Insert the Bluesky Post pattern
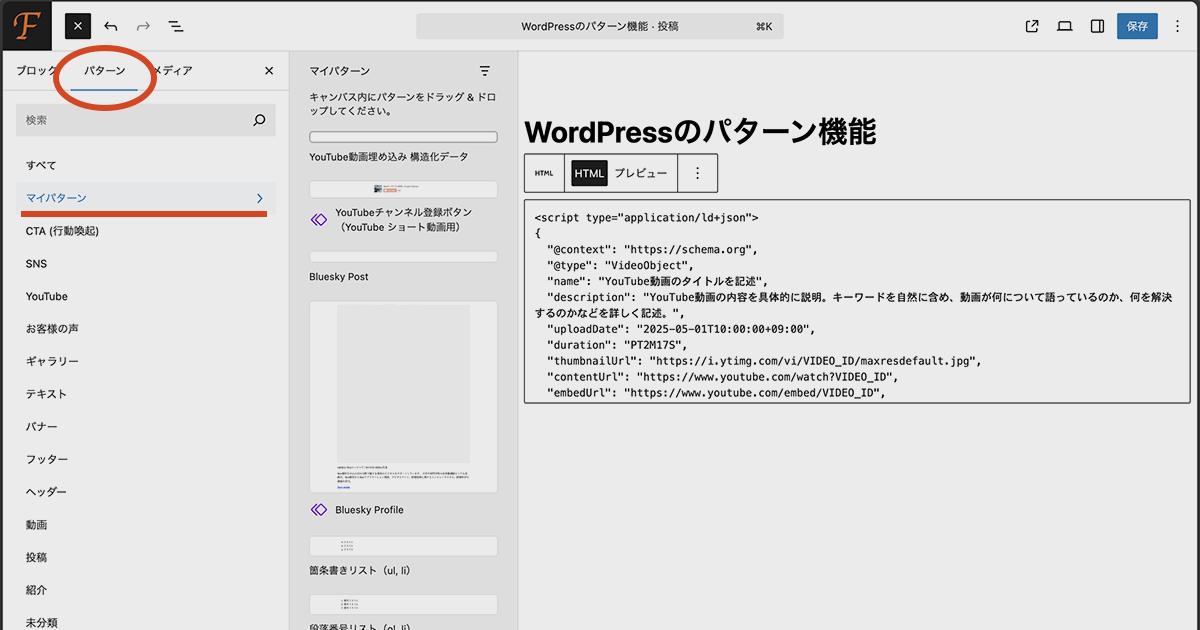This screenshot has width=1200, height=630. click(x=403, y=257)
